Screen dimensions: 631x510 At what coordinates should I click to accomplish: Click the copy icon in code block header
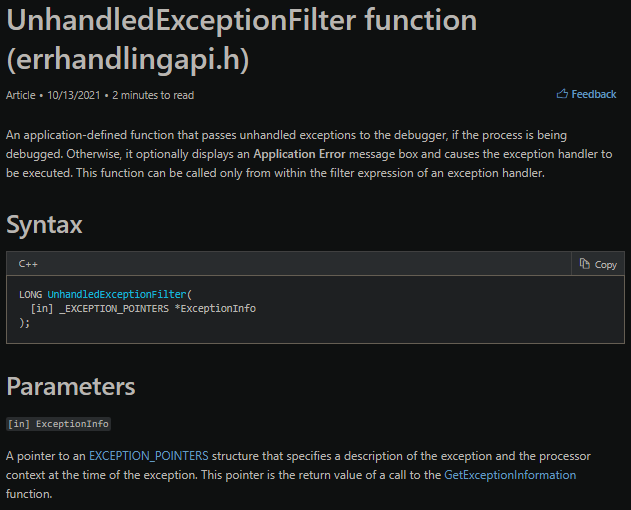coord(585,265)
